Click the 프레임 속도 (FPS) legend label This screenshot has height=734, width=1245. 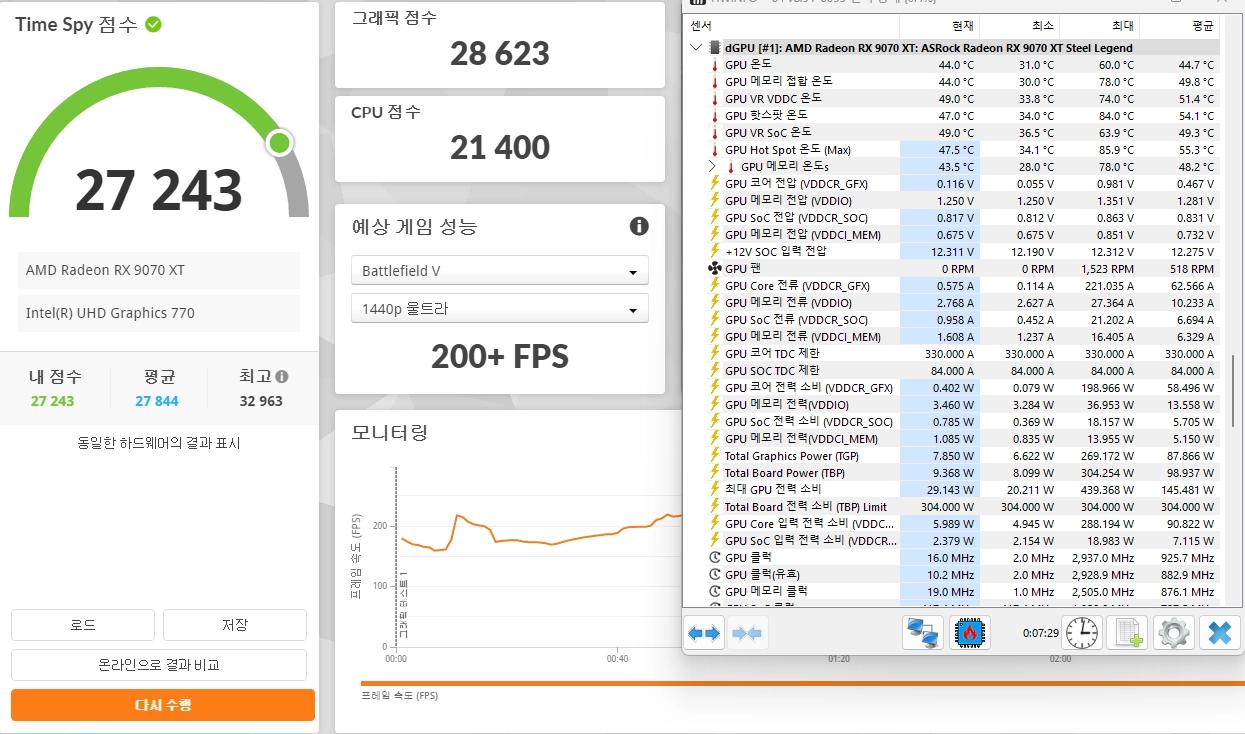tap(399, 696)
